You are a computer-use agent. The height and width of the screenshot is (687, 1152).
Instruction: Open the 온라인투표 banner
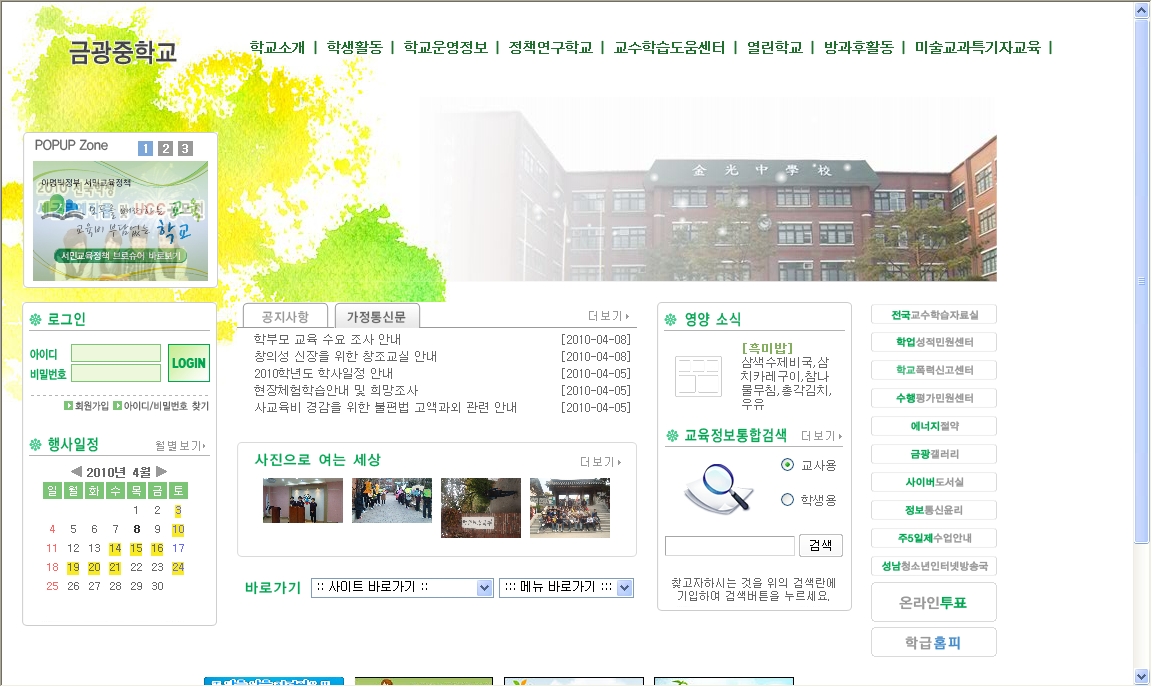coord(933,603)
